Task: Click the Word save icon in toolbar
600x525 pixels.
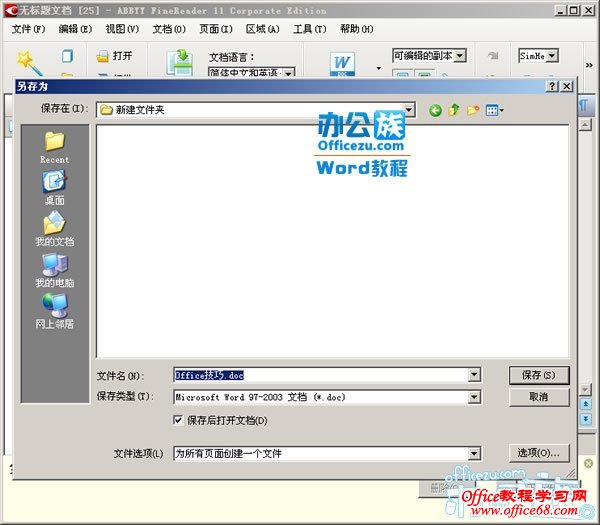Action: 342,64
